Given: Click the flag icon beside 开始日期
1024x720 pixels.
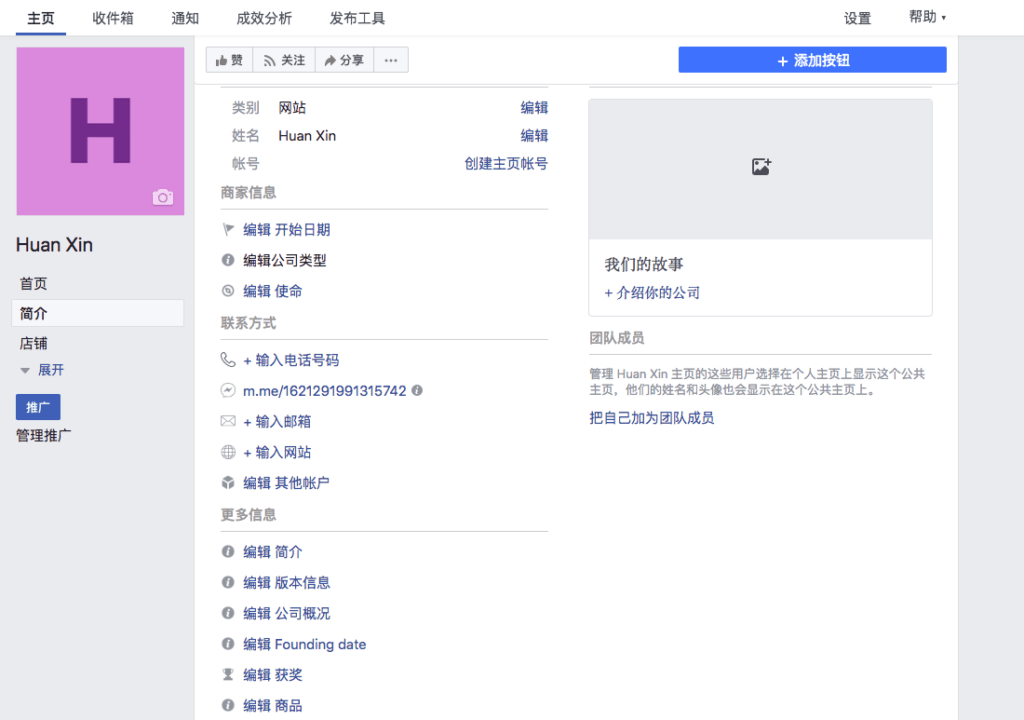Looking at the screenshot, I should tap(228, 230).
